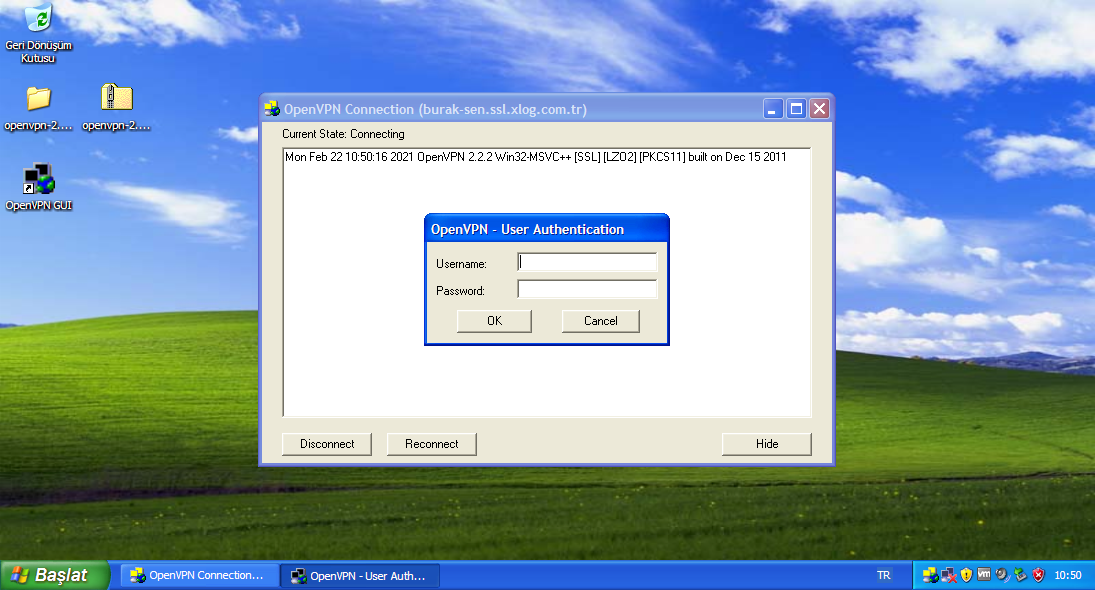This screenshot has width=1095, height=590.
Task: Hide the OpenVPN Connection window
Action: click(x=767, y=444)
